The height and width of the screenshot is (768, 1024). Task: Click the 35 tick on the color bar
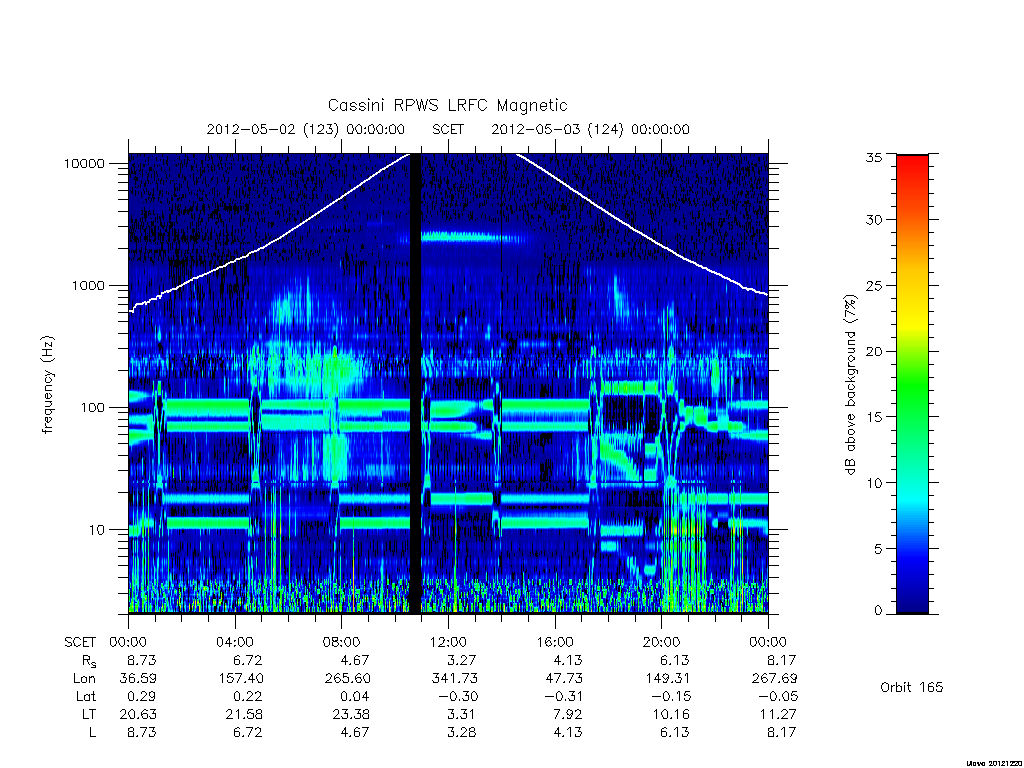coord(873,157)
